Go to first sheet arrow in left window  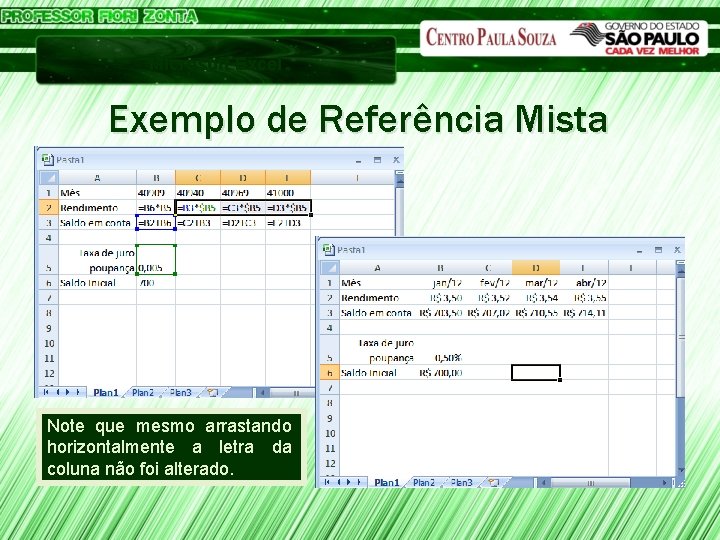coord(46,392)
